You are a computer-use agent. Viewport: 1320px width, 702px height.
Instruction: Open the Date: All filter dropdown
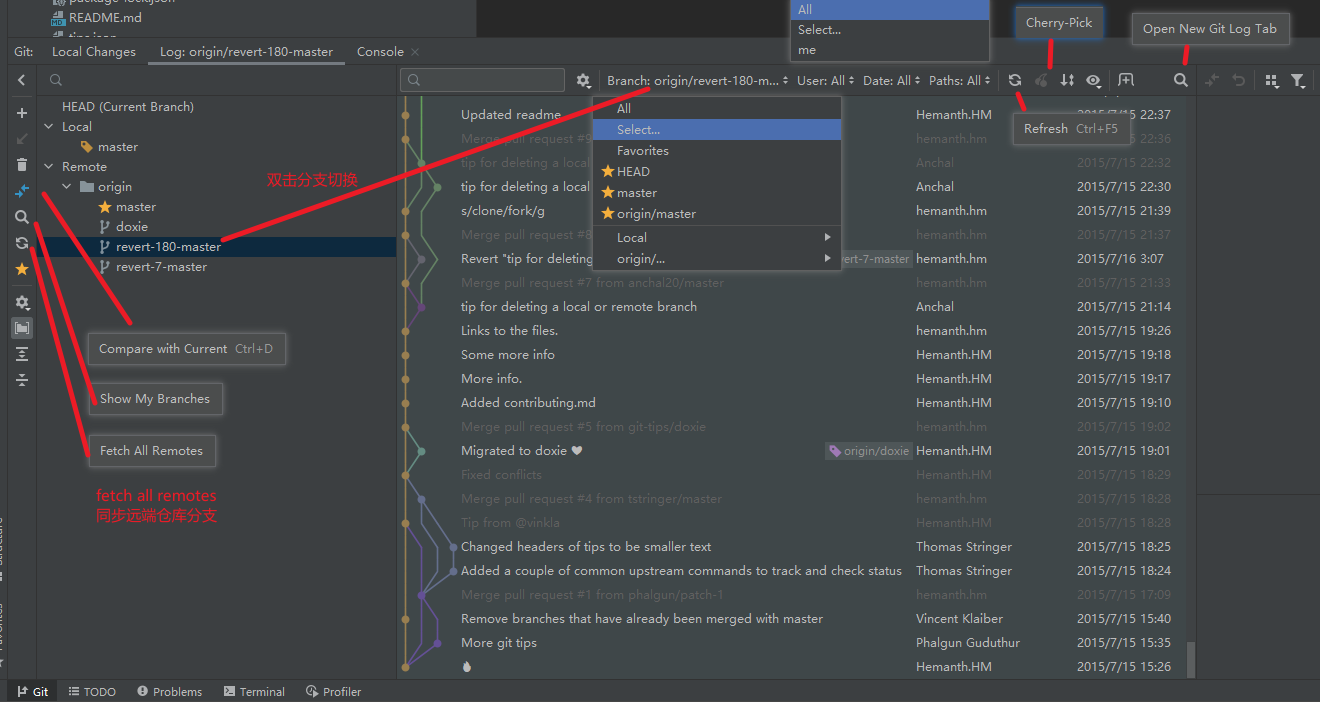click(x=889, y=80)
